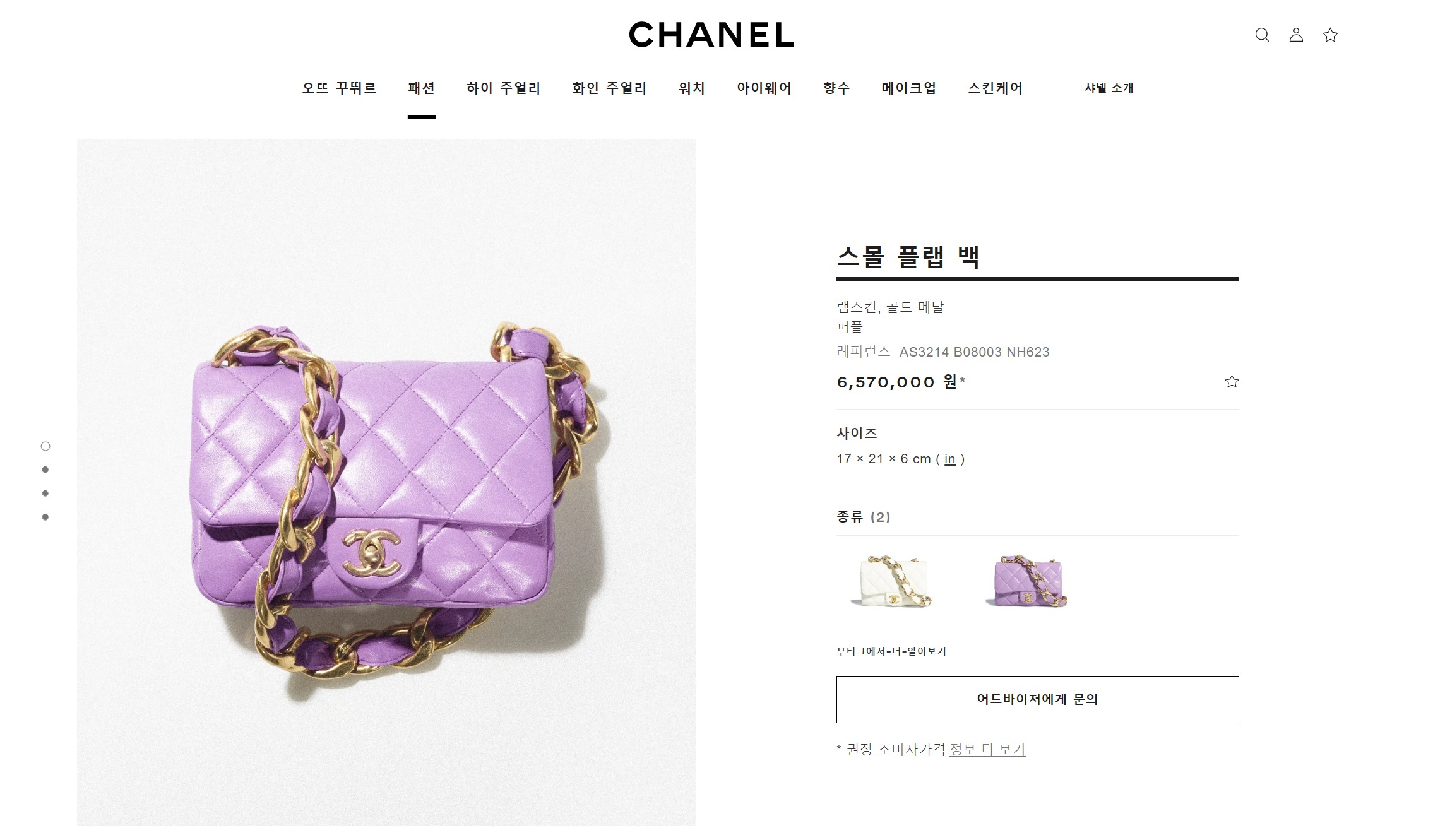Image resolution: width=1433 pixels, height=840 pixels.
Task: Open the 샤넬 소개 menu
Action: coord(1109,88)
